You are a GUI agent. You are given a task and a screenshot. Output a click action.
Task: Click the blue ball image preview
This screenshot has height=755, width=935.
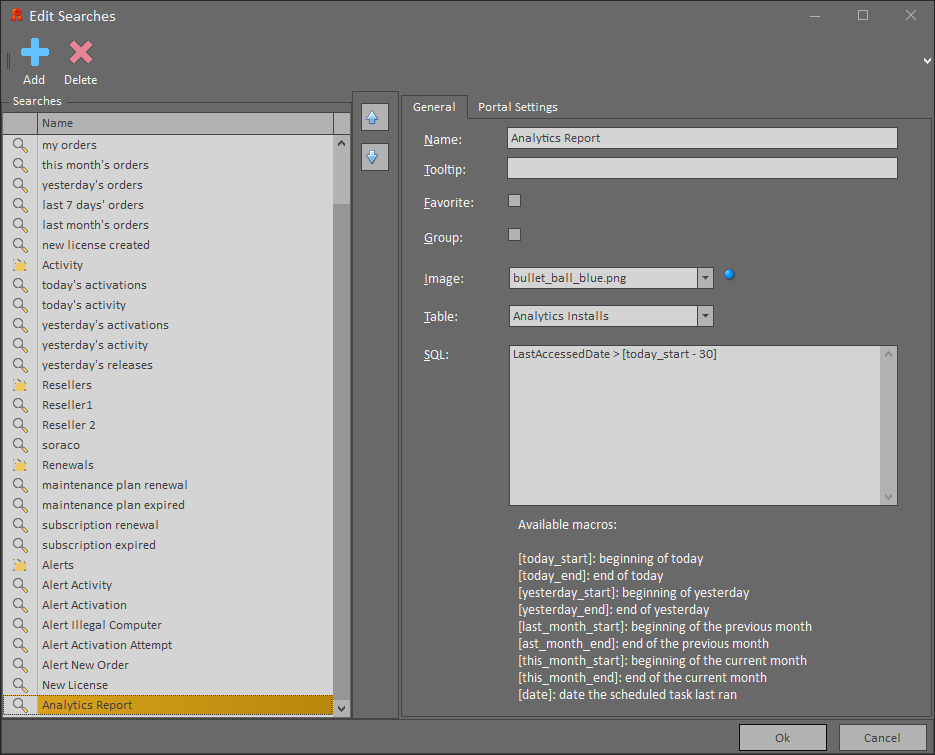point(729,275)
